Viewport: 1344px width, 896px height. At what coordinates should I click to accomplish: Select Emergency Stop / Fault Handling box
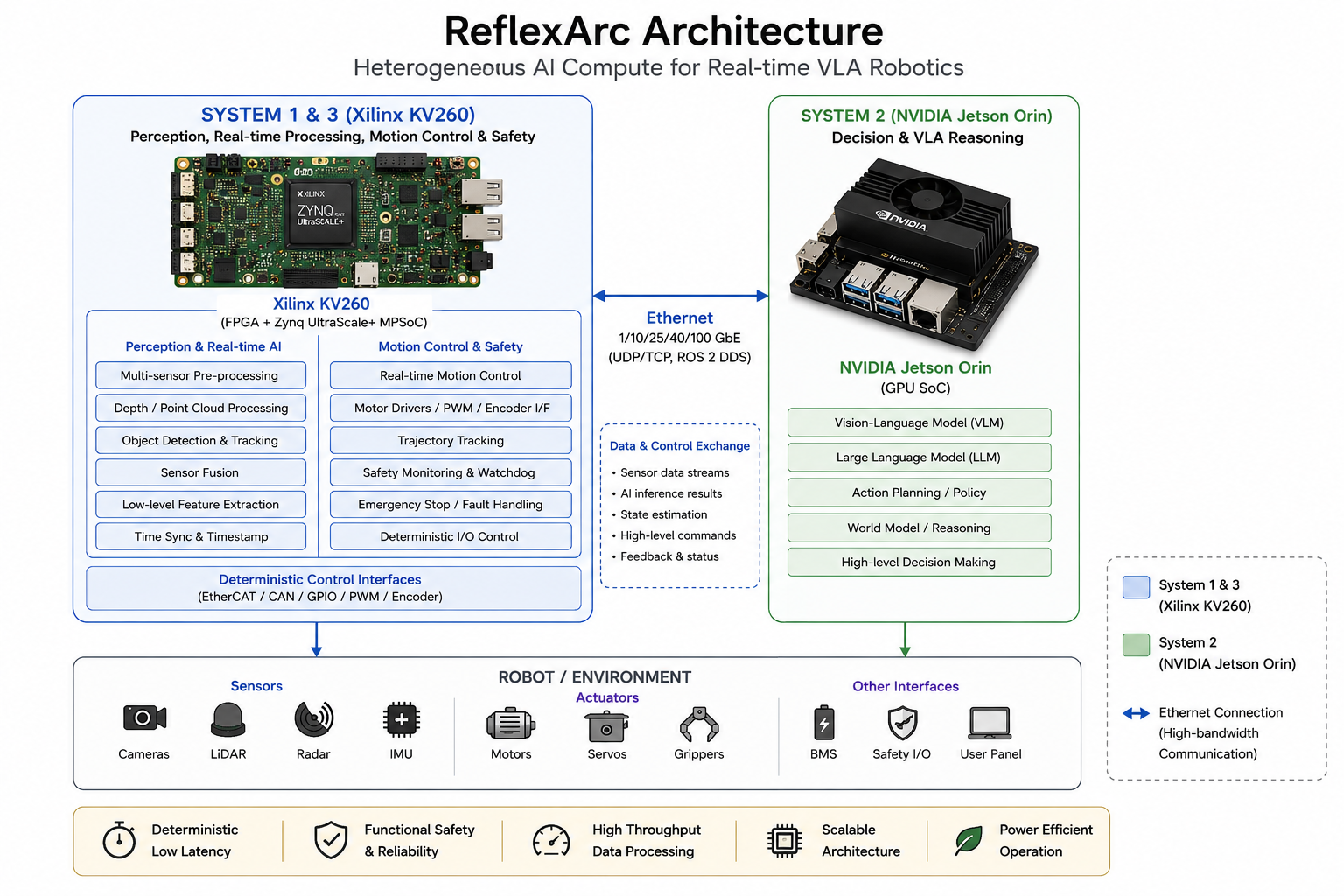point(451,505)
